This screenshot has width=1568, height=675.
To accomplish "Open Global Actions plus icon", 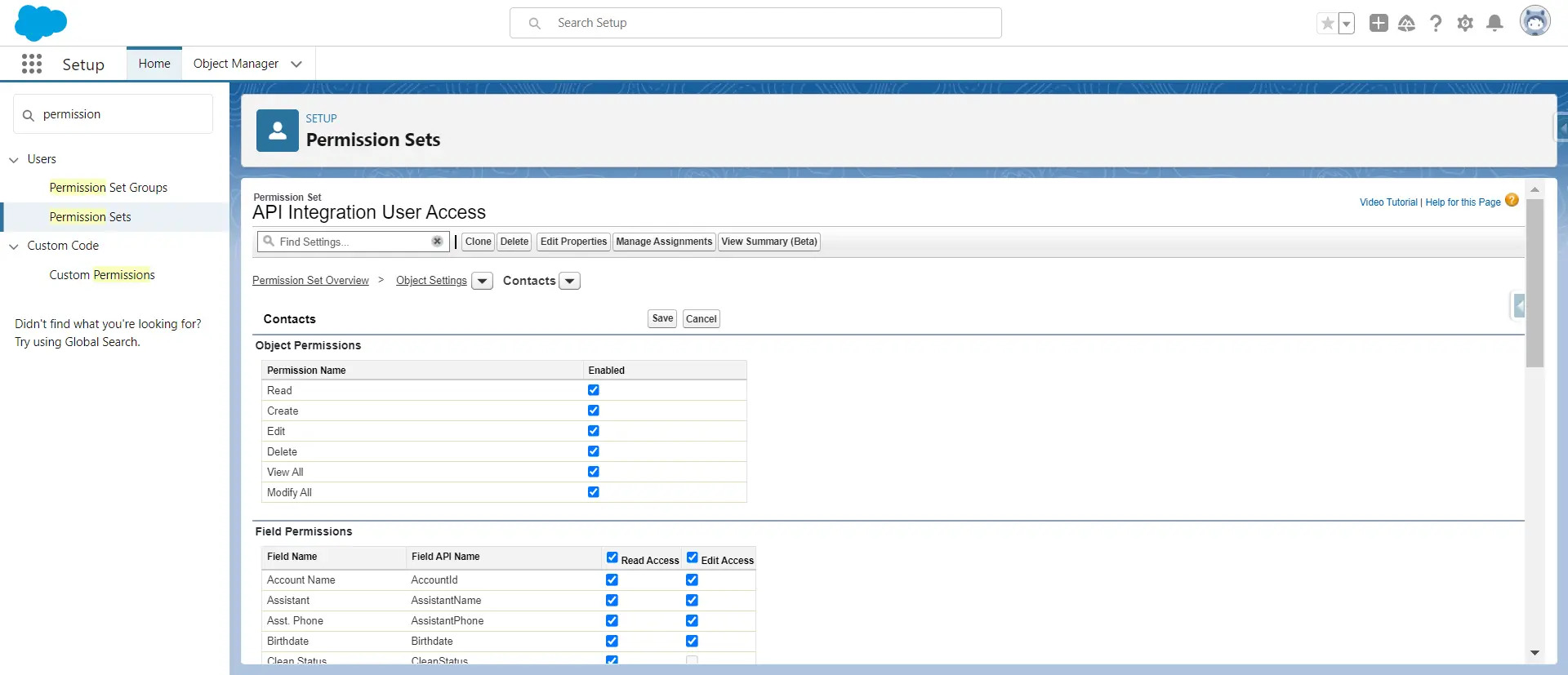I will [1379, 24].
